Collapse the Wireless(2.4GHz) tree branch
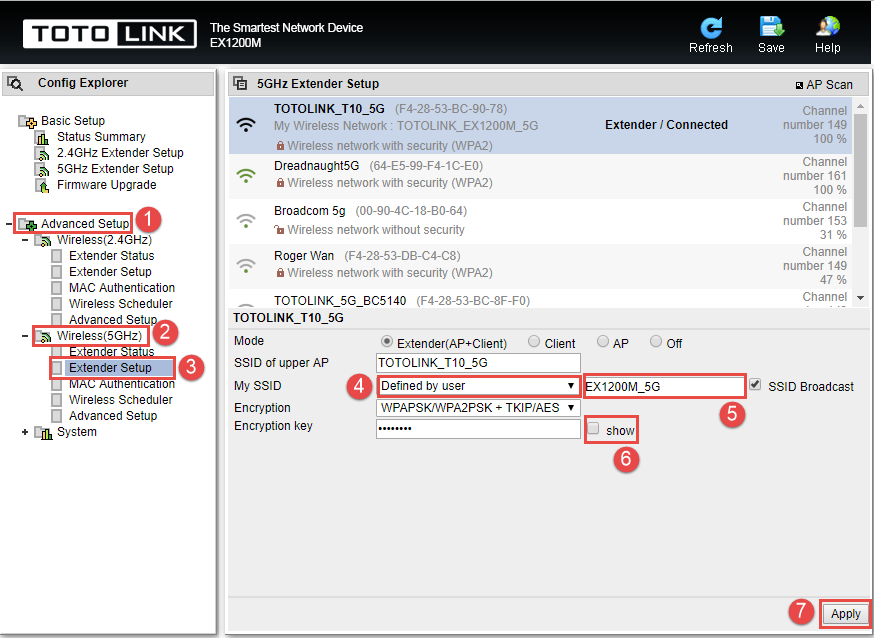 [x=25, y=240]
